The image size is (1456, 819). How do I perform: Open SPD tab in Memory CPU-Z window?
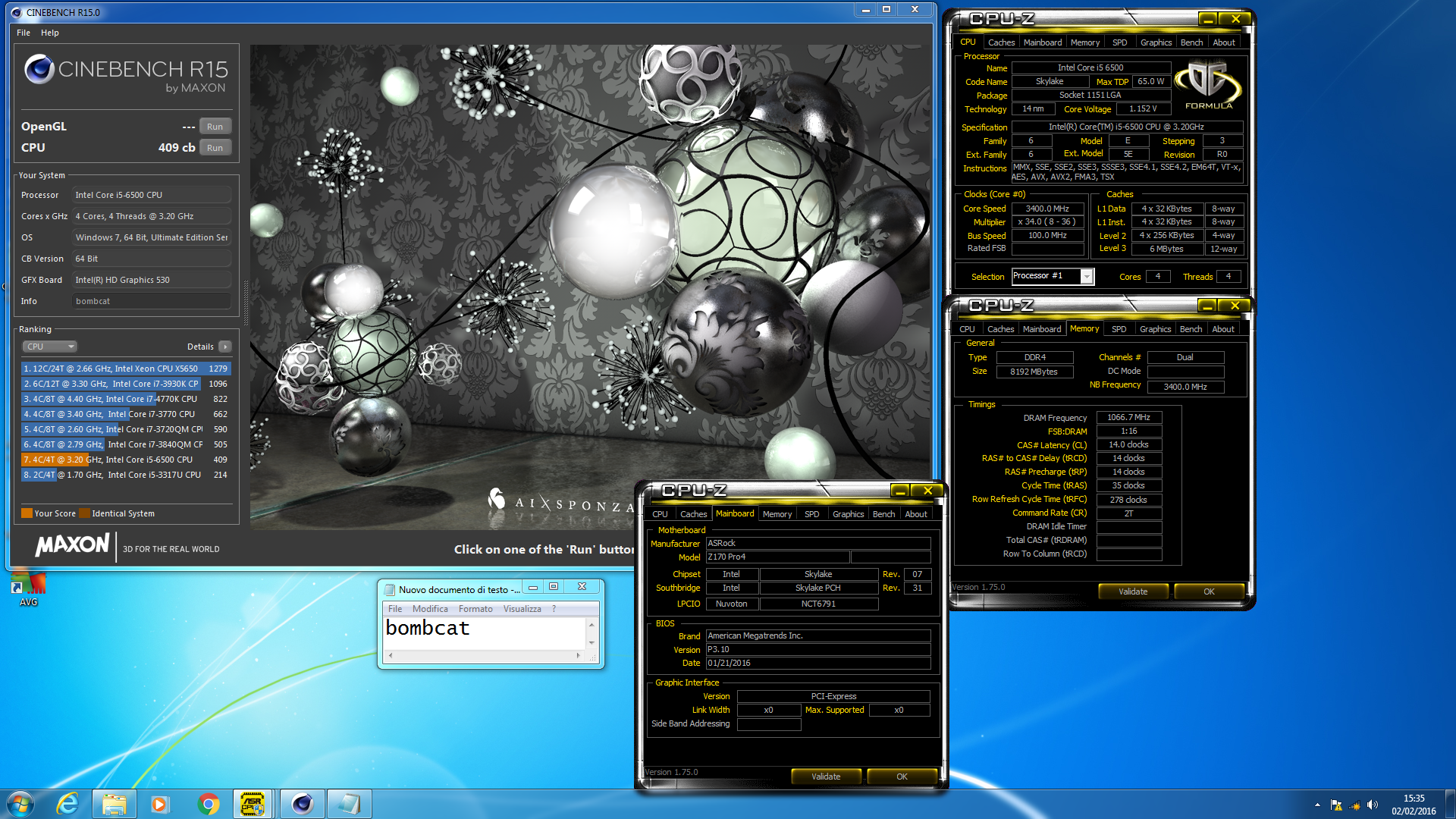(1119, 329)
